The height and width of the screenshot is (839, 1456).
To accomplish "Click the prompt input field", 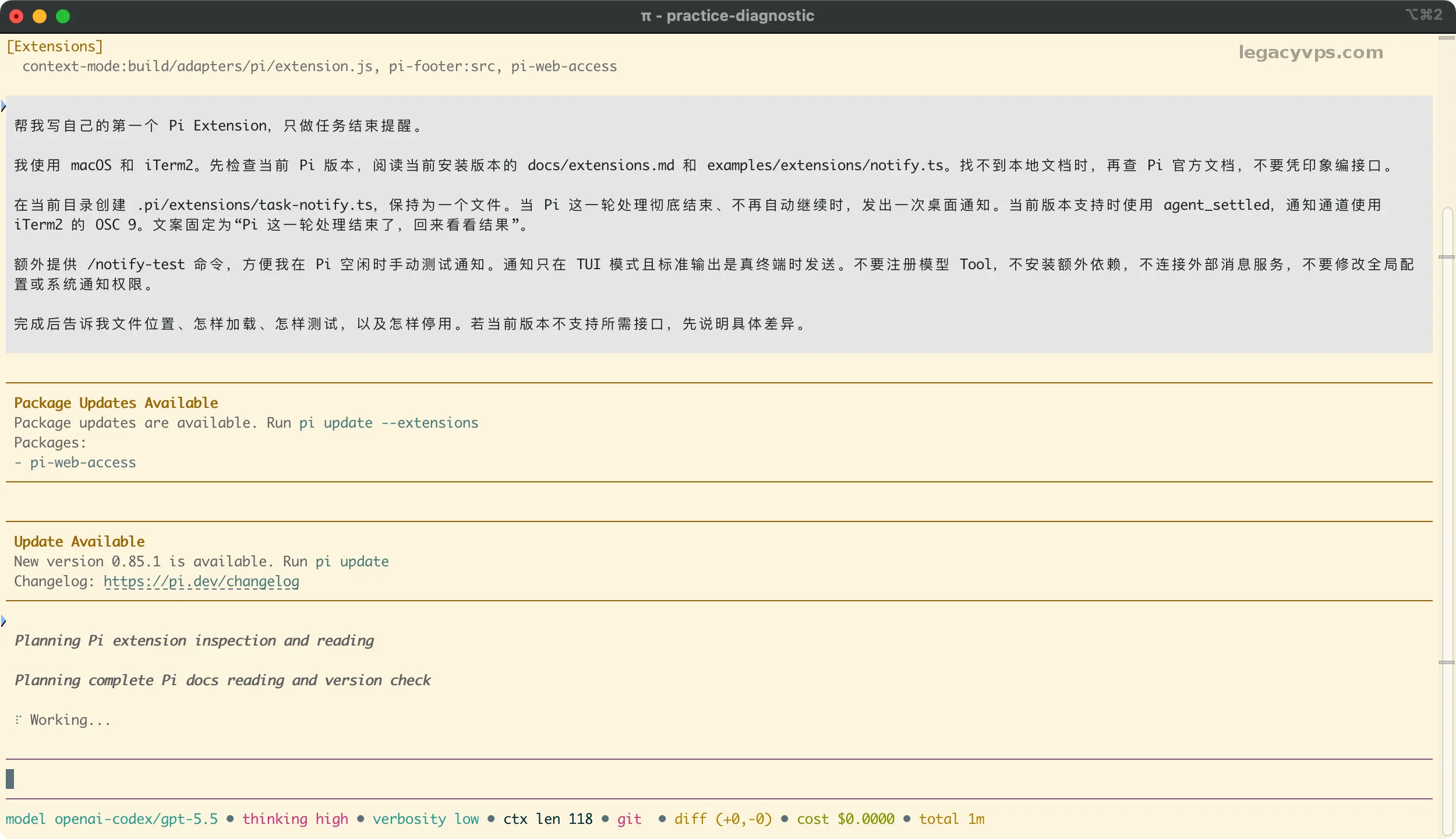I will [719, 779].
